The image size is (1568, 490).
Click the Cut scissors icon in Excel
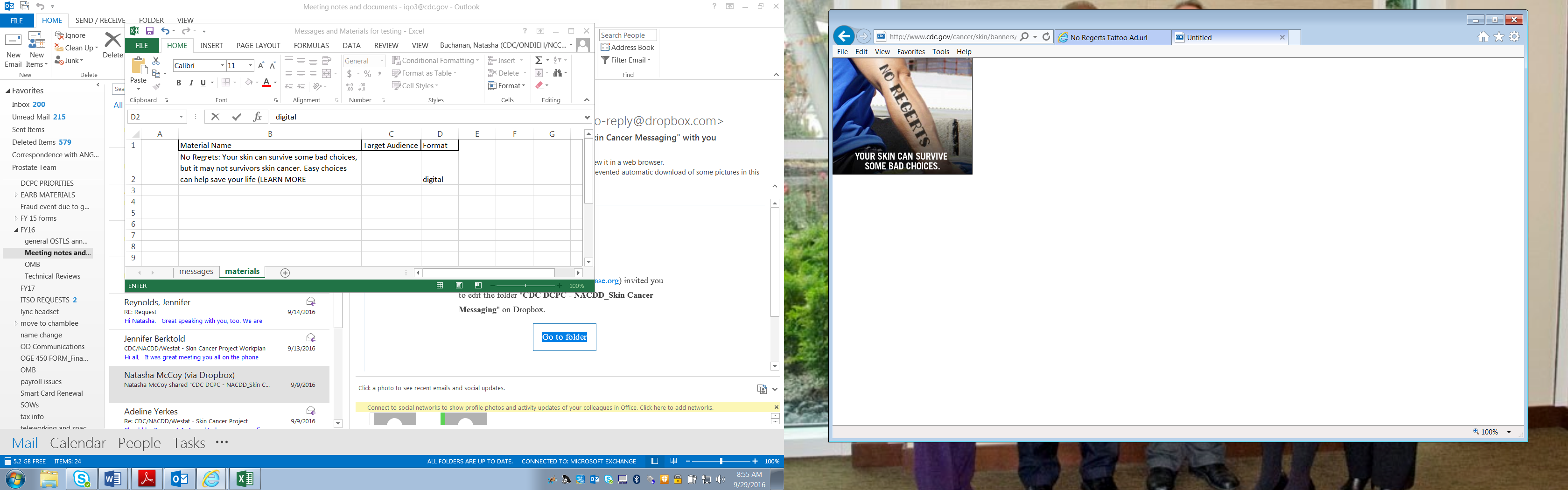pyautogui.click(x=156, y=61)
